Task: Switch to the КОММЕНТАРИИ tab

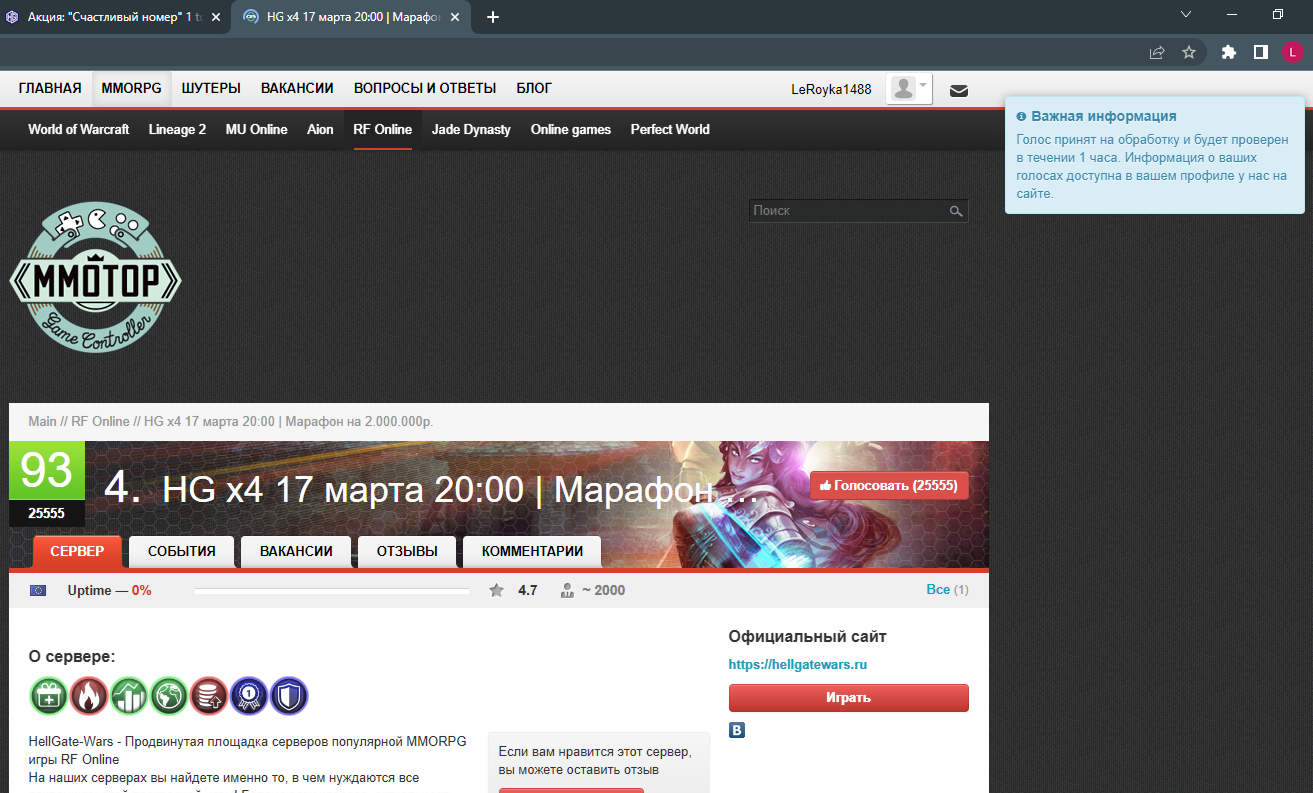Action: tap(532, 551)
